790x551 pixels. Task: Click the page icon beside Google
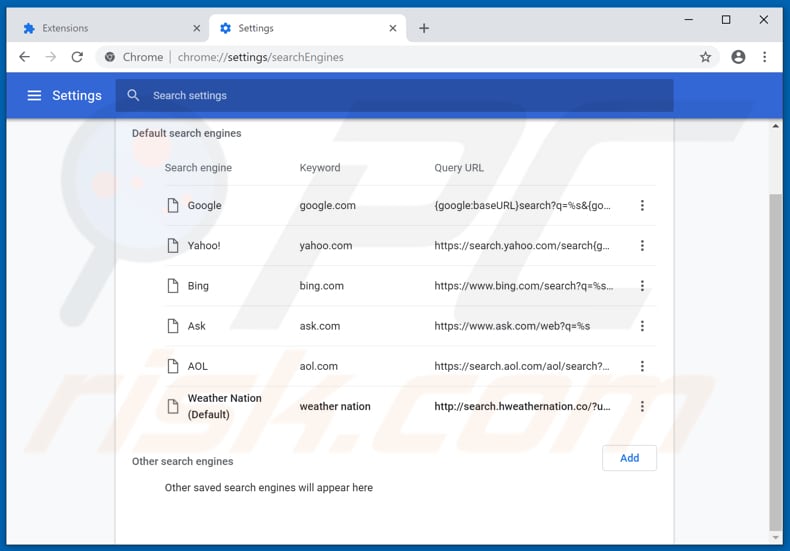point(173,205)
